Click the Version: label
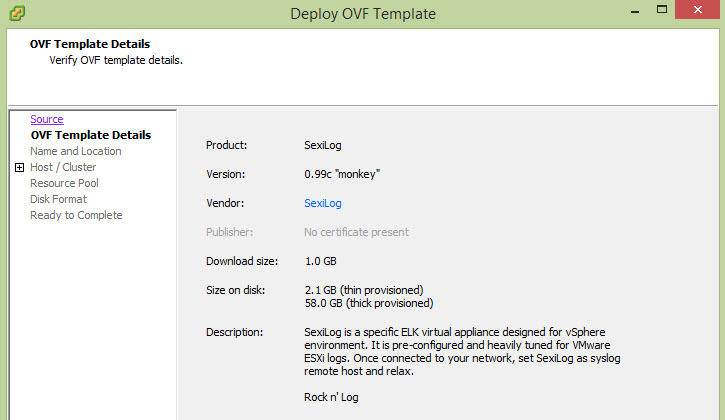This screenshot has width=725, height=420. (226, 174)
